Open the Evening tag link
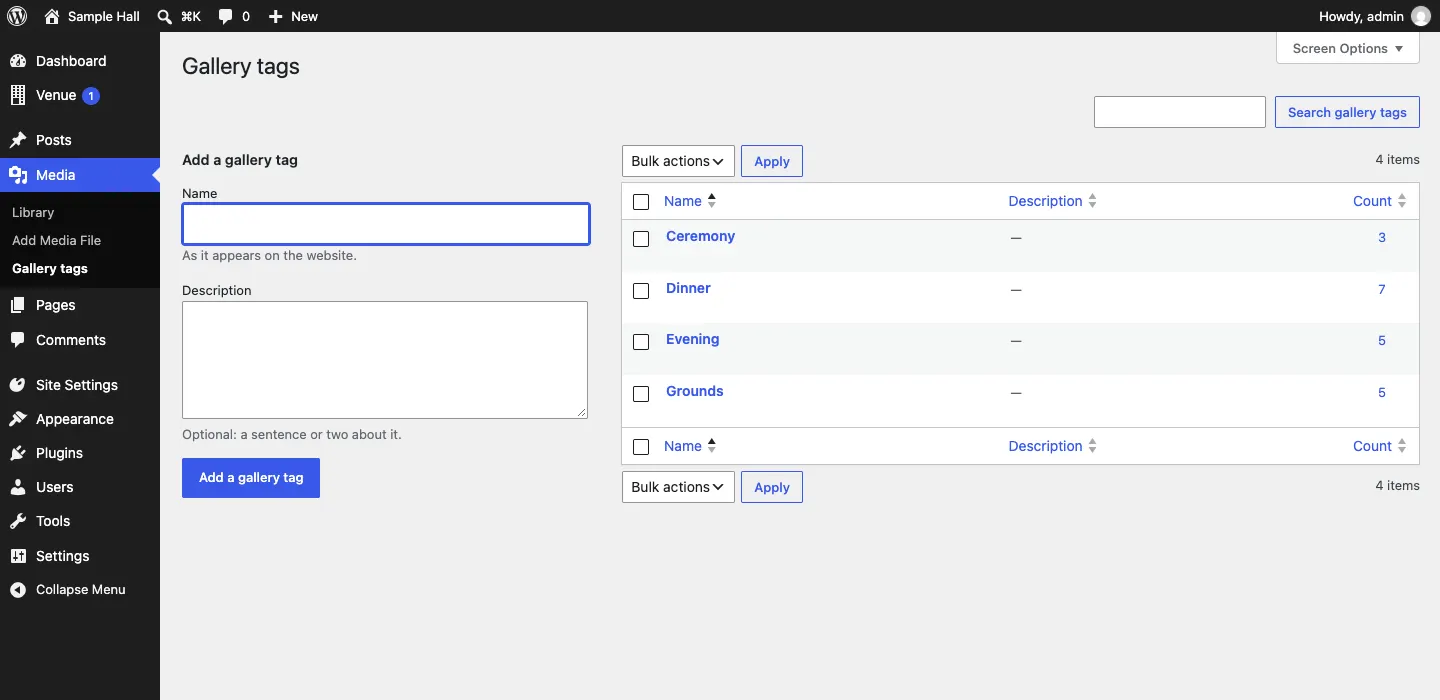1440x700 pixels. coord(692,339)
